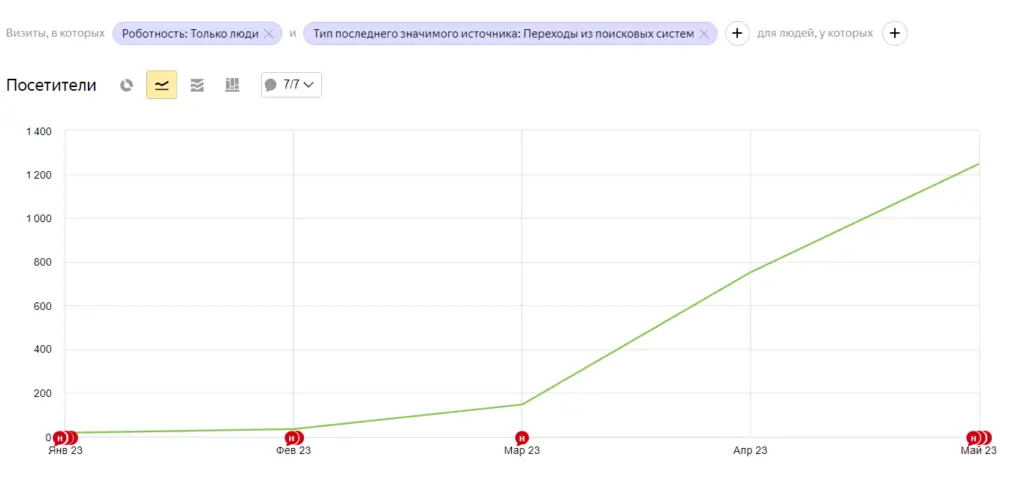Switch to stacked area chart view

point(197,85)
